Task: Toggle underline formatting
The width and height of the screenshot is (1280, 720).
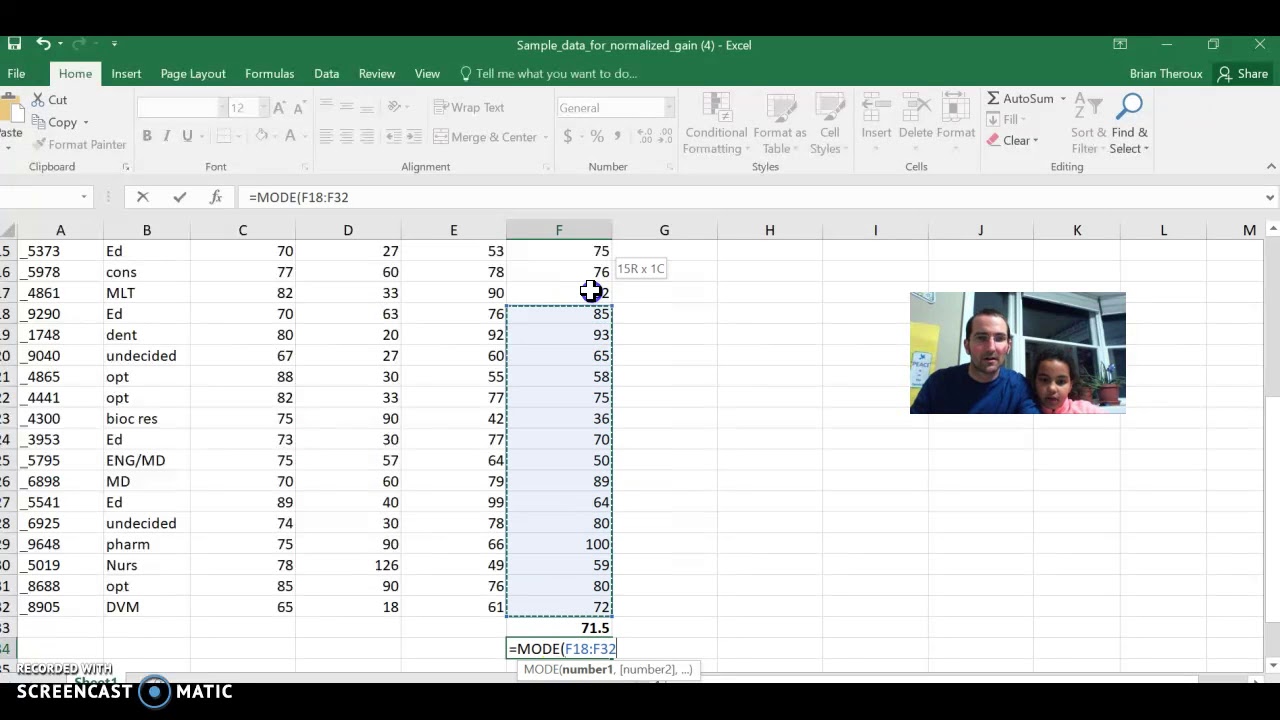Action: point(187,136)
